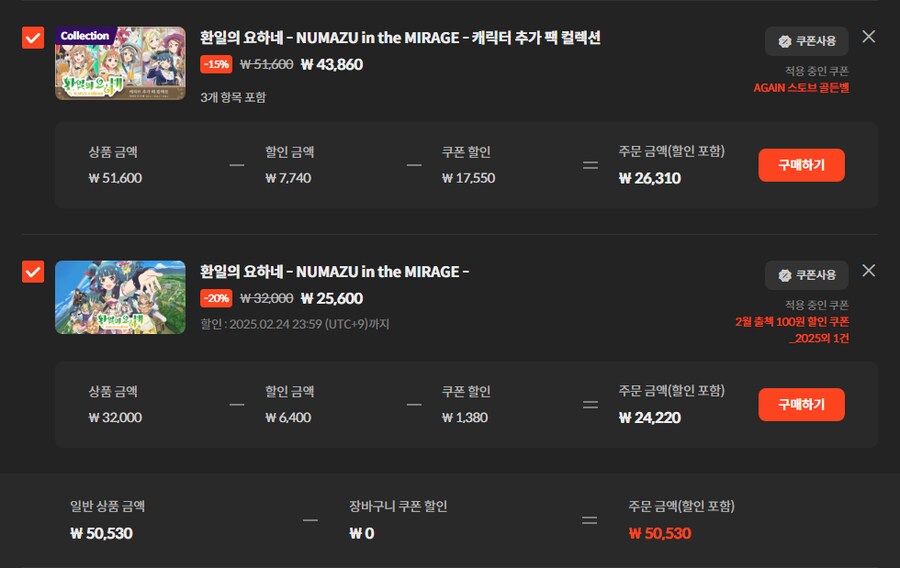The image size is (900, 568).
Task: Click the purple Collection badge
Action: coord(85,36)
